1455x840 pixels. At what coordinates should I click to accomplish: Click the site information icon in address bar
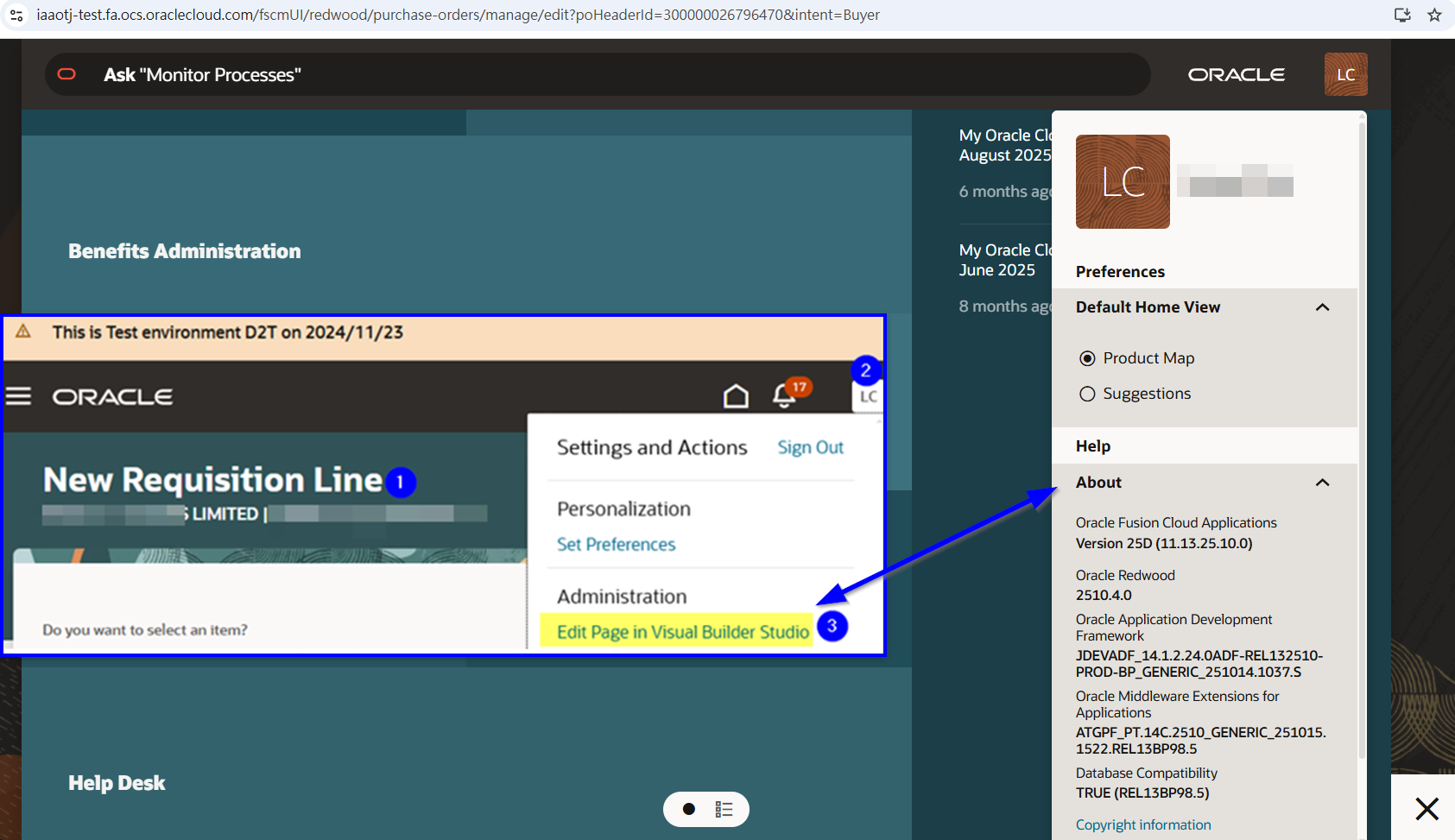point(16,15)
